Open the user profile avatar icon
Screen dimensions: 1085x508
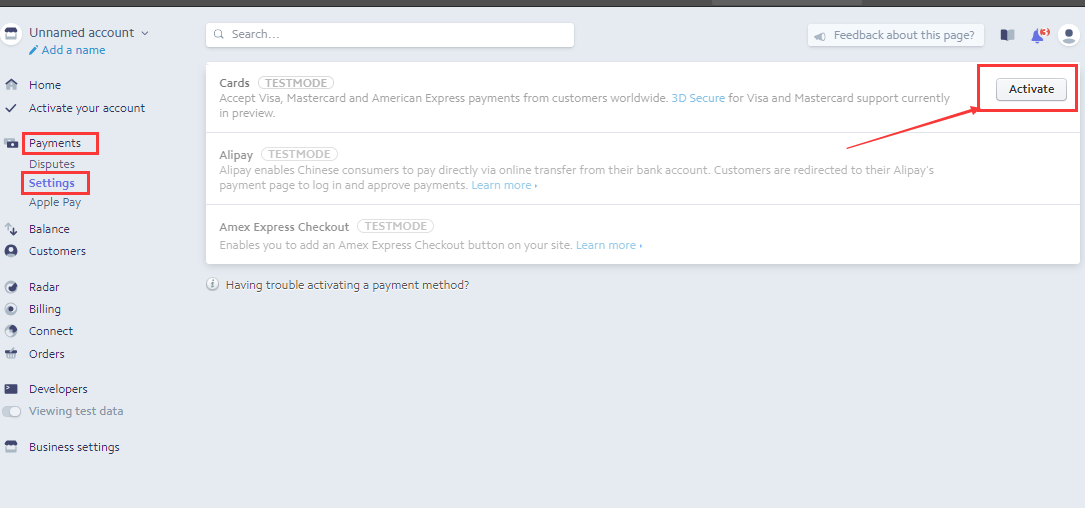pyautogui.click(x=1068, y=35)
